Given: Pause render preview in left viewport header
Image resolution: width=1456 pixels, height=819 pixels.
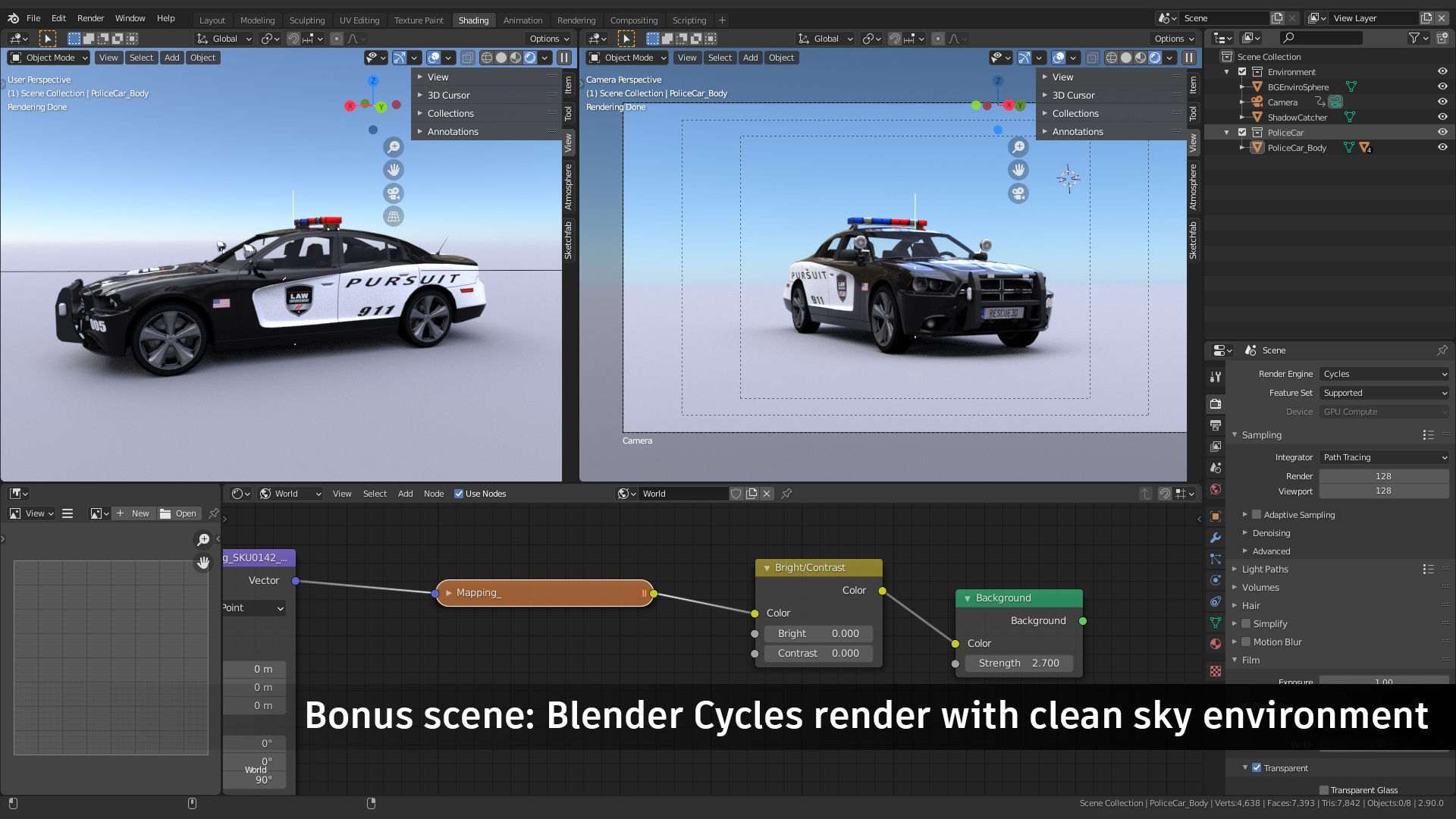Looking at the screenshot, I should pyautogui.click(x=564, y=58).
